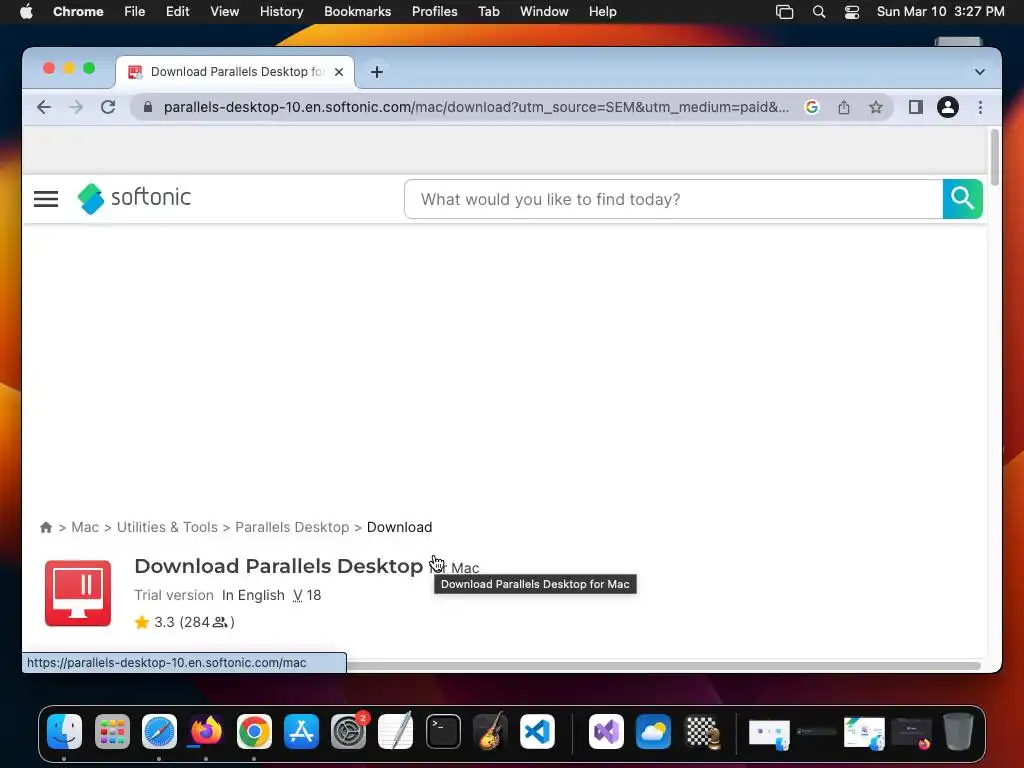Open System Settings from the Dock

pyautogui.click(x=349, y=731)
